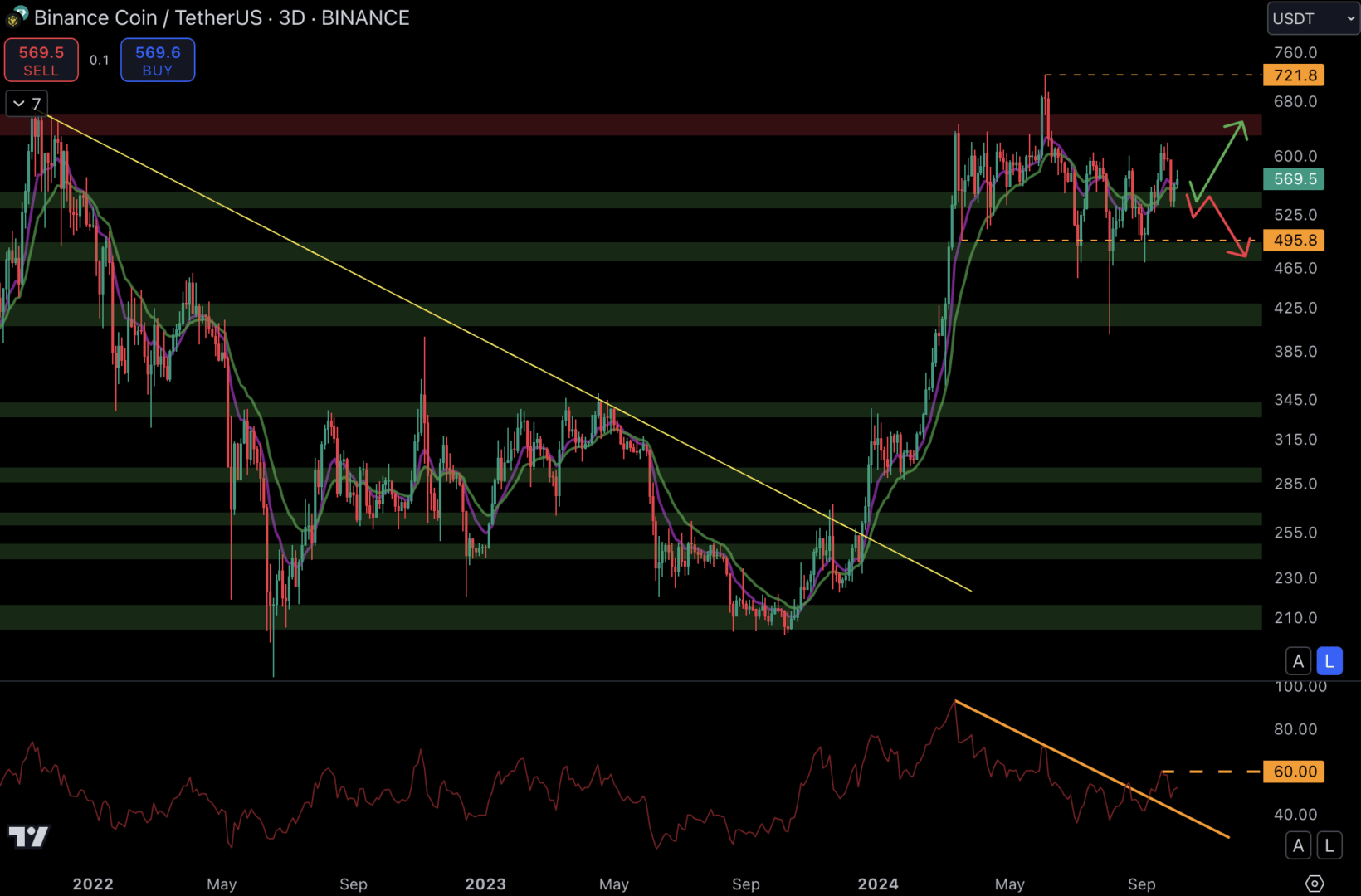Click the TradingView watermark logo
The width and height of the screenshot is (1361, 896).
coord(28,837)
